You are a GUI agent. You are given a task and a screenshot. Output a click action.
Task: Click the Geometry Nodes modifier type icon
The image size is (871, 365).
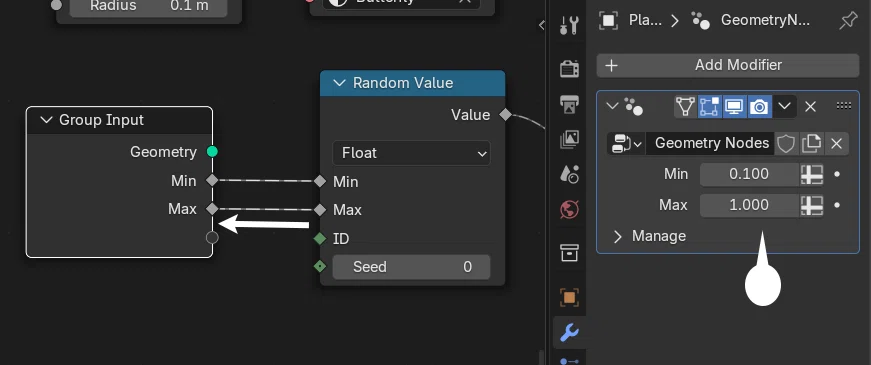[x=633, y=106]
